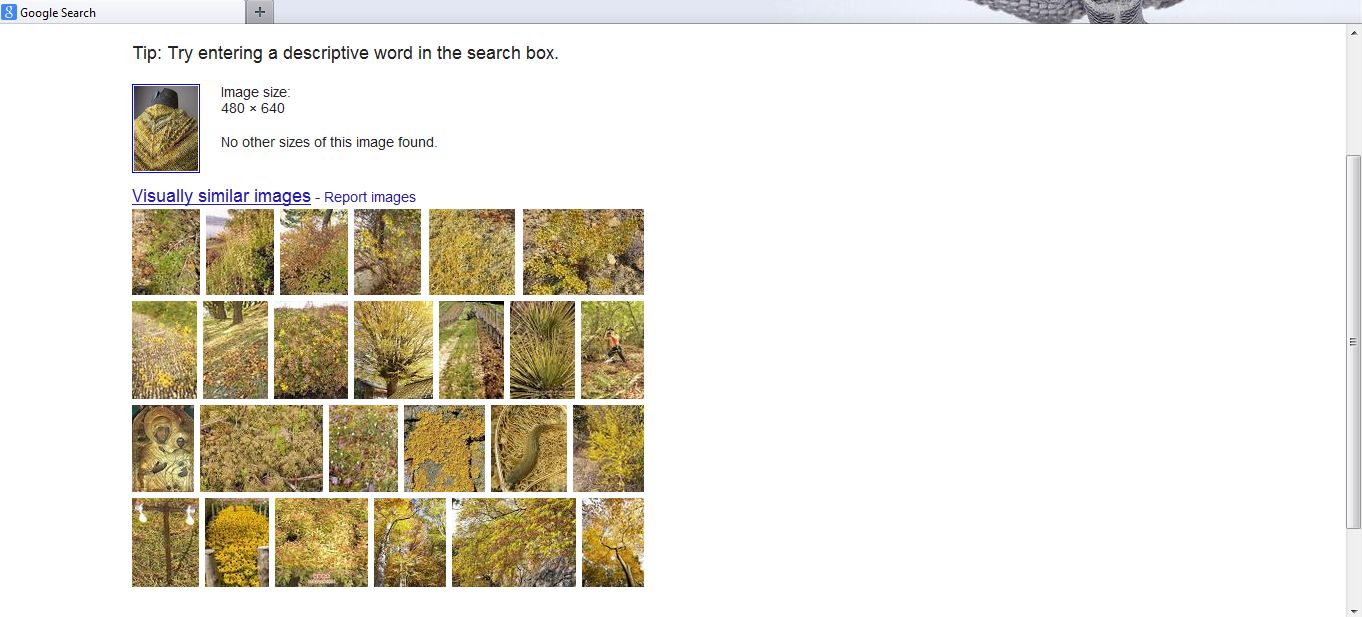
Task: Open Visually similar images link
Action: [x=221, y=196]
